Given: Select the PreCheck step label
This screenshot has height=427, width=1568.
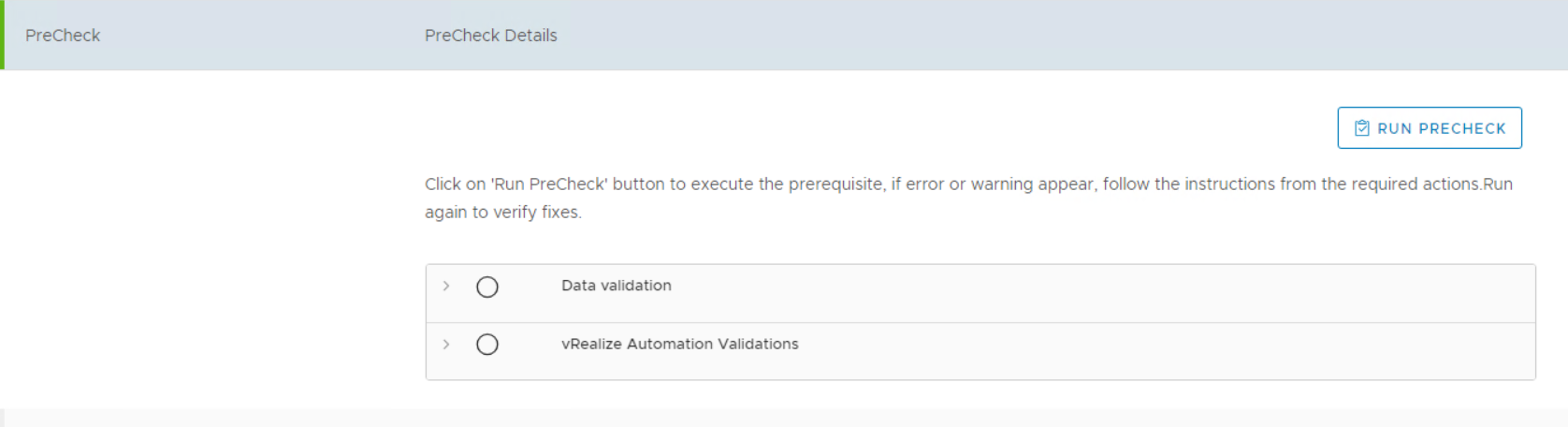Looking at the screenshot, I should (x=63, y=36).
